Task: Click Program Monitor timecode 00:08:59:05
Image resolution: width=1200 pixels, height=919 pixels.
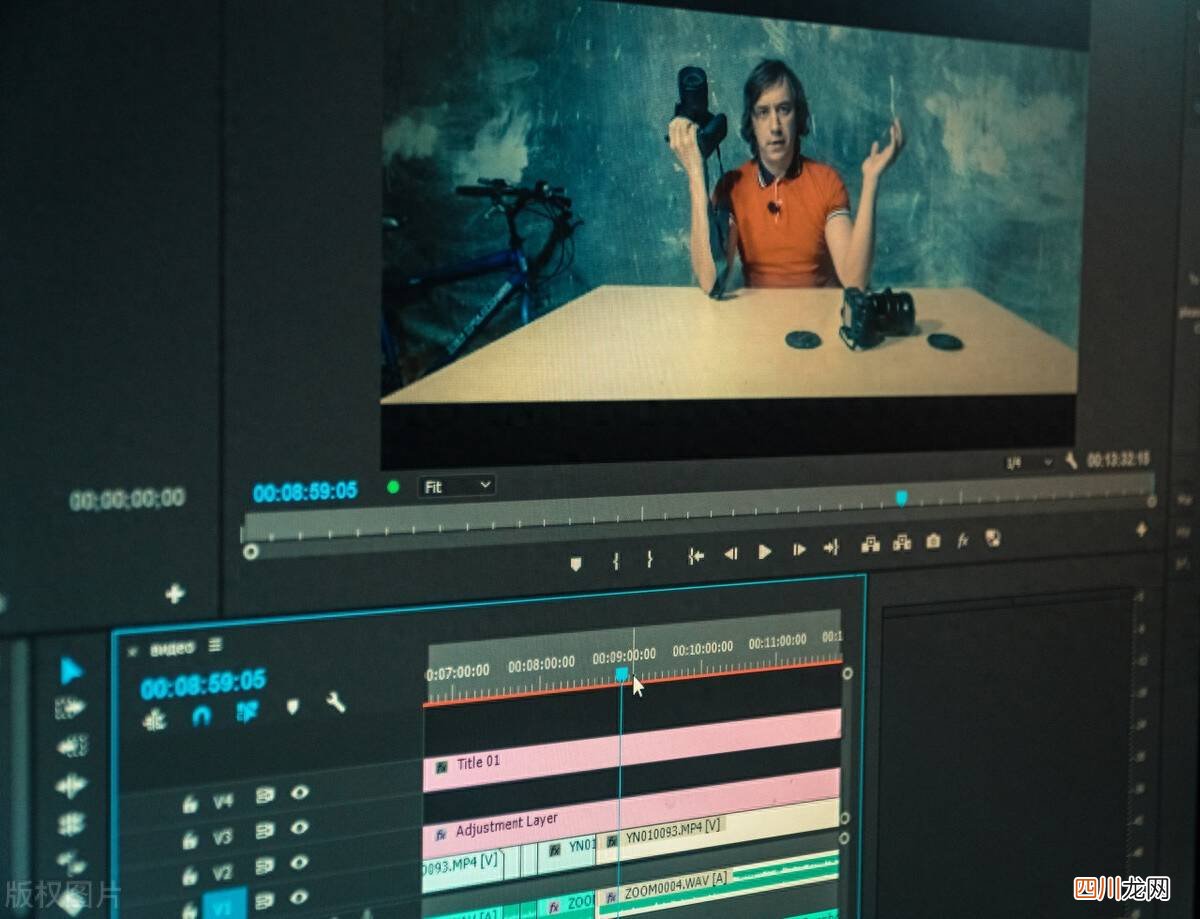Action: (x=305, y=491)
